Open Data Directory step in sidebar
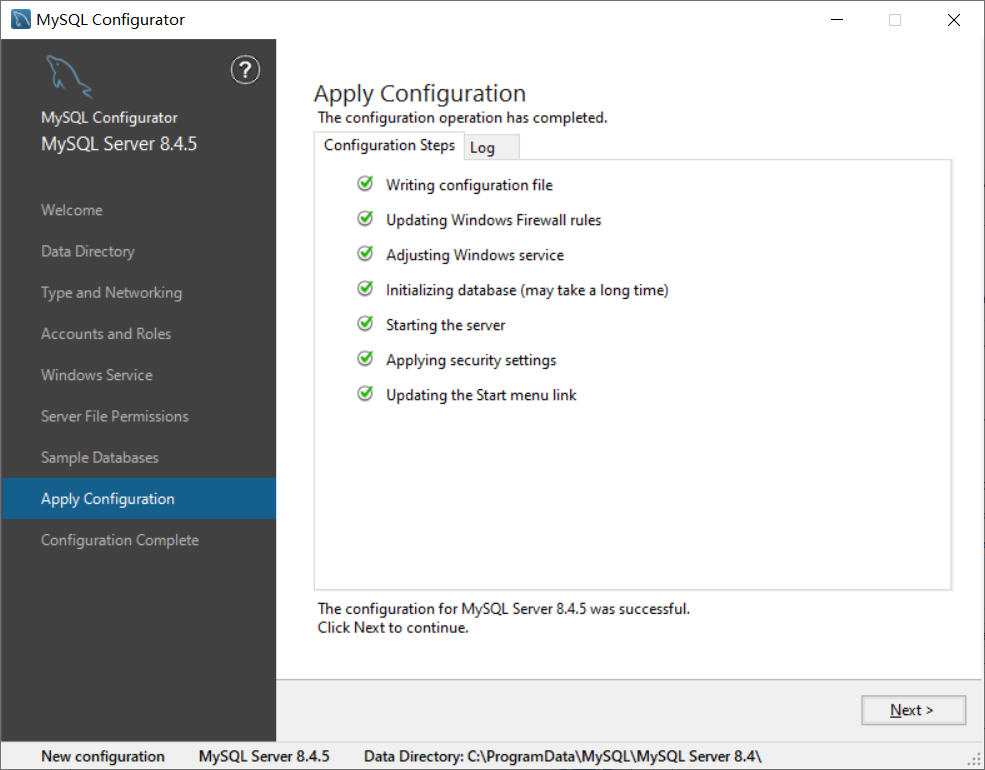The image size is (985, 770). pos(88,251)
